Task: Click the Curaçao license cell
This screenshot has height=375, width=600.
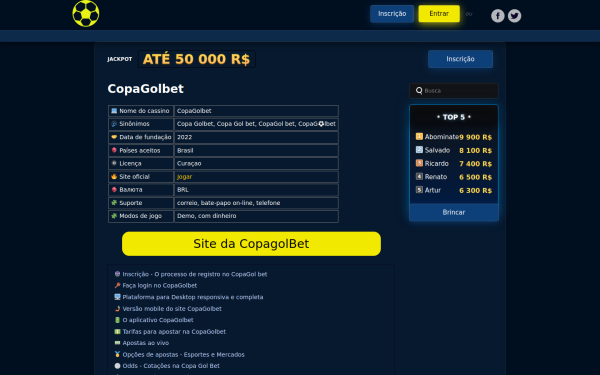Action: point(256,163)
